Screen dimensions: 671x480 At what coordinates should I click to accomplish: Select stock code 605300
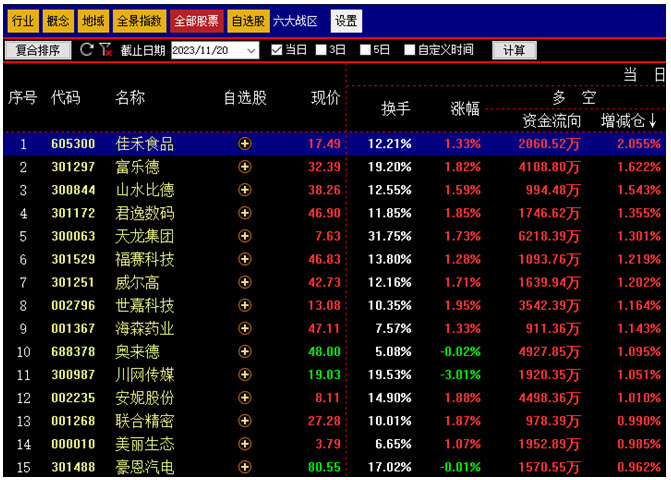pyautogui.click(x=73, y=144)
